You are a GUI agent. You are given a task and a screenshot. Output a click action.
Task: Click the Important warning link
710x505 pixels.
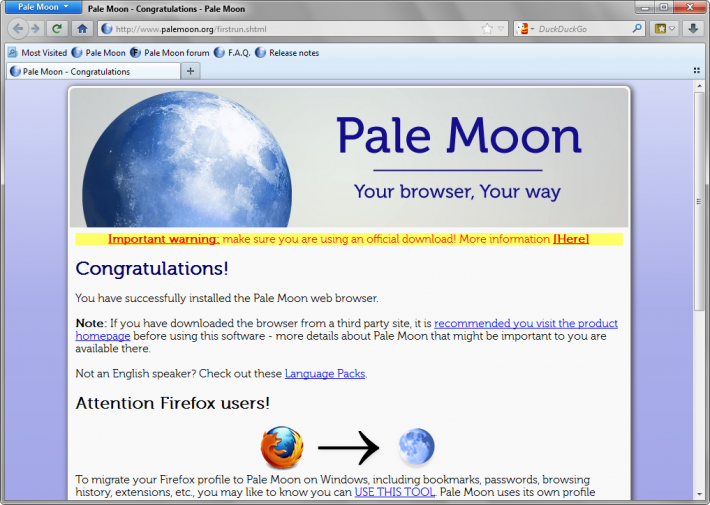[163, 239]
